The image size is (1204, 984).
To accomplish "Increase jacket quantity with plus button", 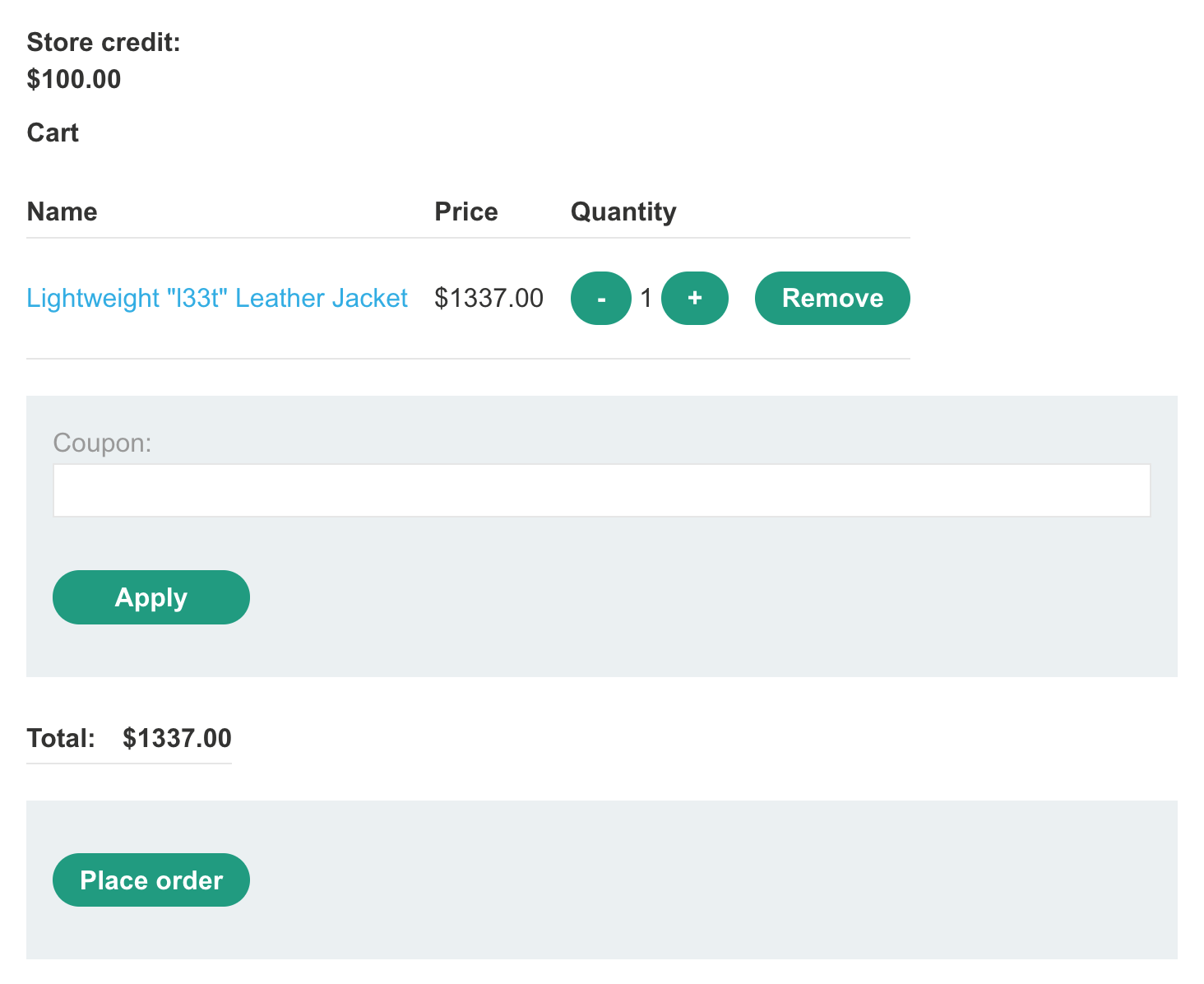I will click(x=695, y=299).
